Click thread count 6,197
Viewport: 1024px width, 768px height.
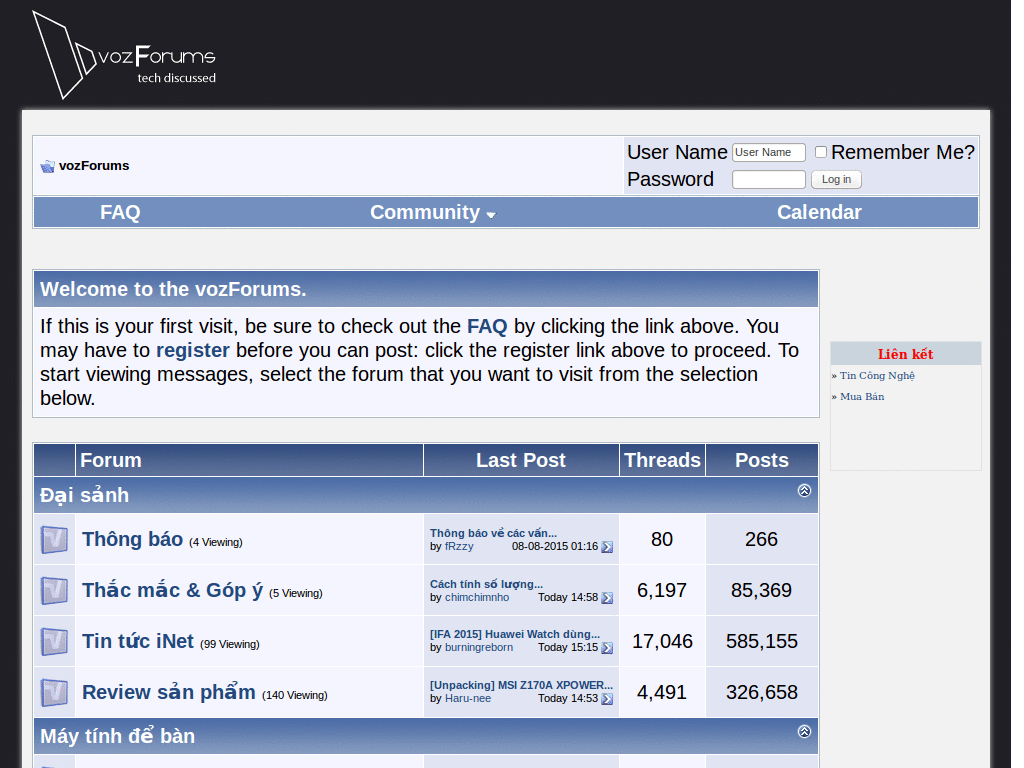pyautogui.click(x=662, y=590)
